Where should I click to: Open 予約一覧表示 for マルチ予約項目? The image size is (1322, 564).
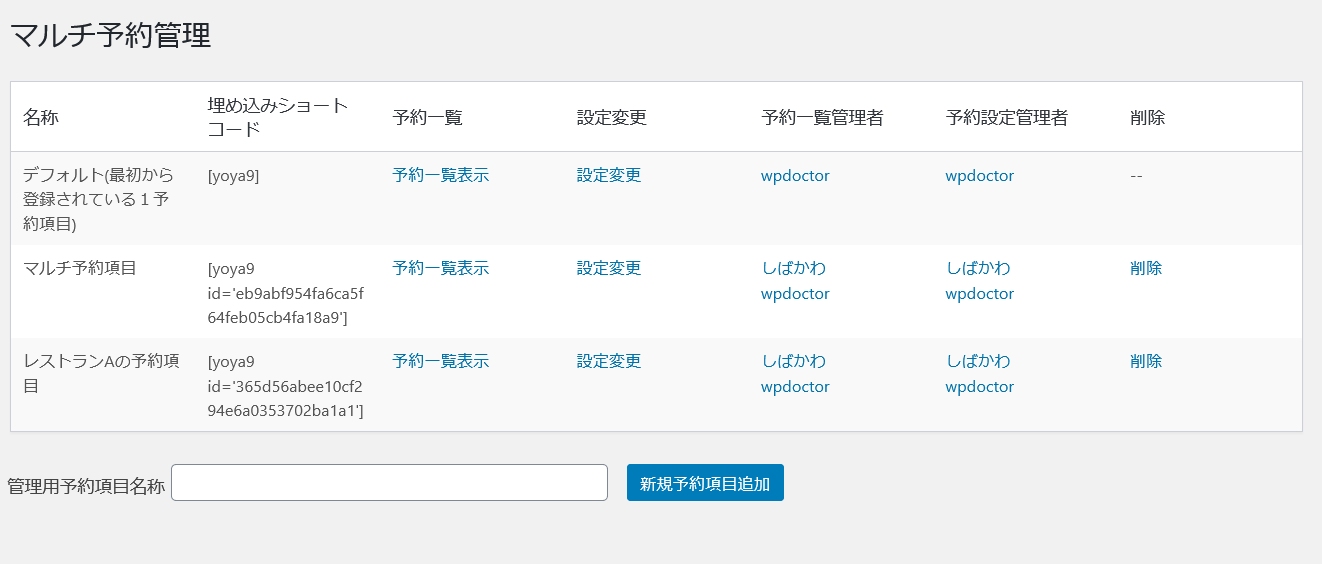click(x=440, y=268)
